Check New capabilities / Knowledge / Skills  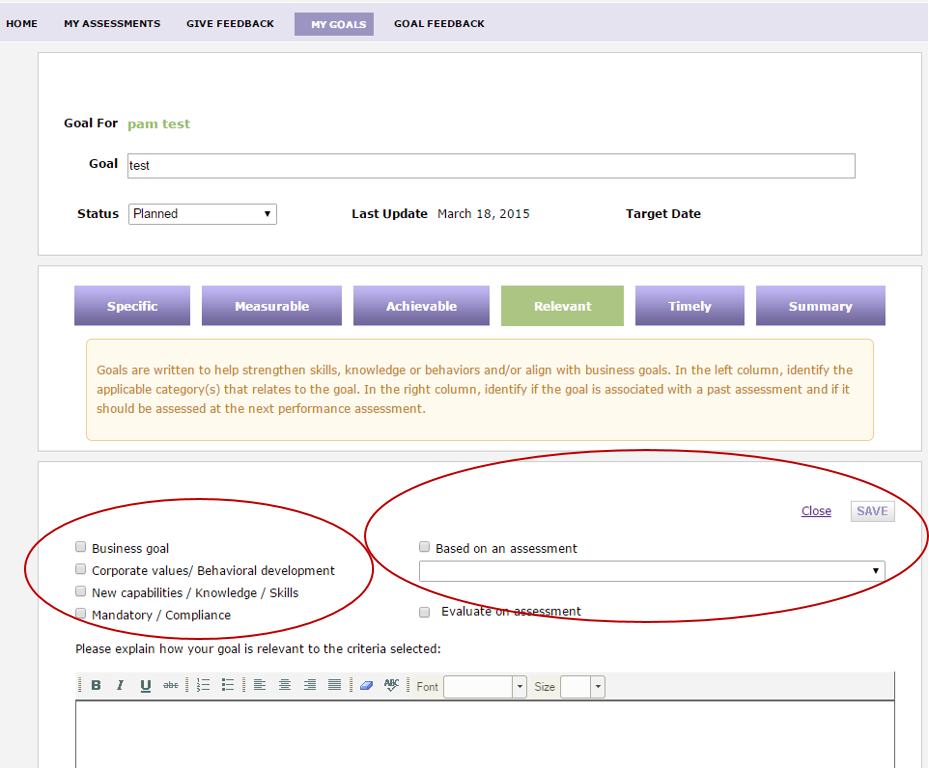(81, 591)
